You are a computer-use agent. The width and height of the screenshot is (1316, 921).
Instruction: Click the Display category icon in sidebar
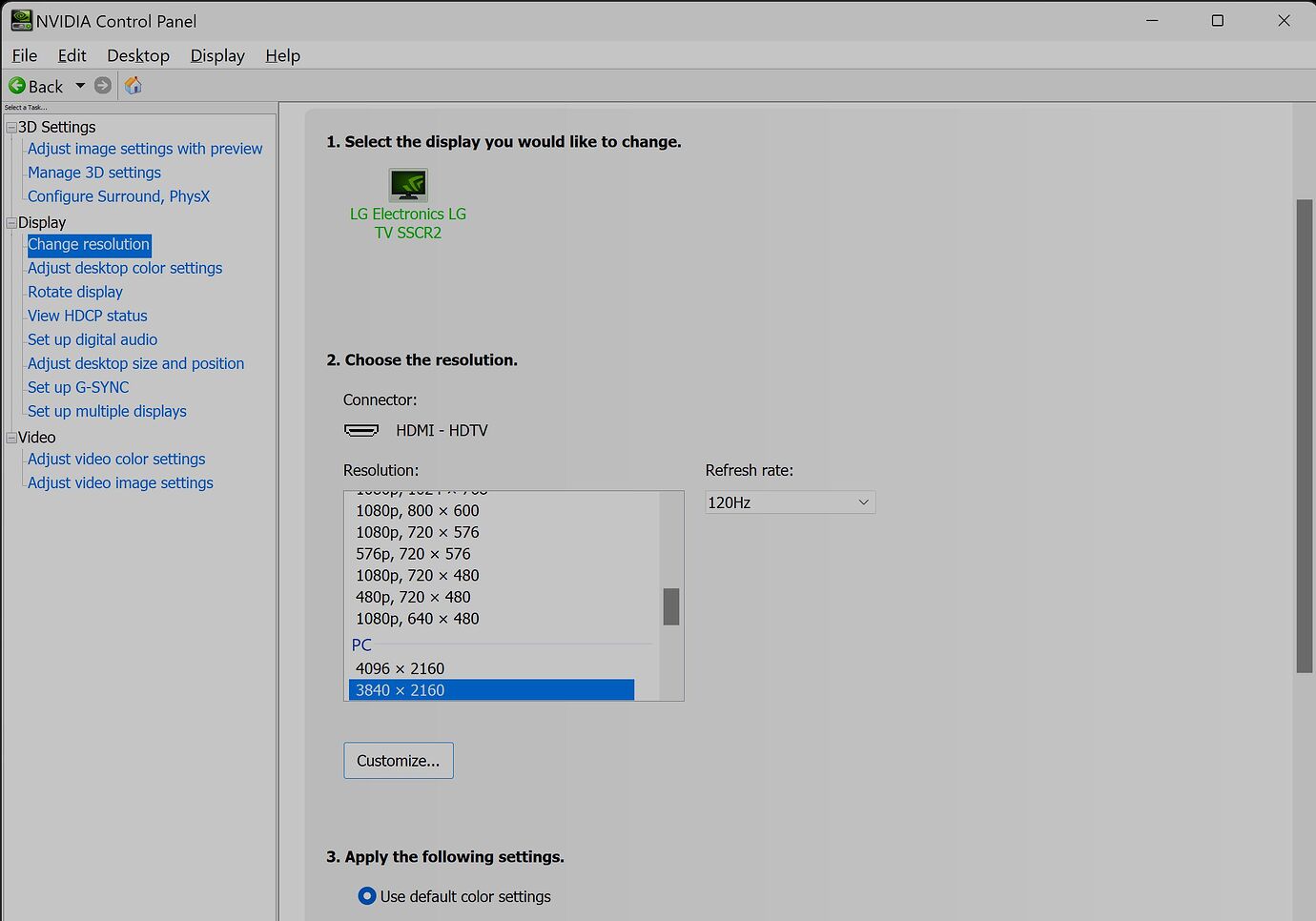coord(10,222)
